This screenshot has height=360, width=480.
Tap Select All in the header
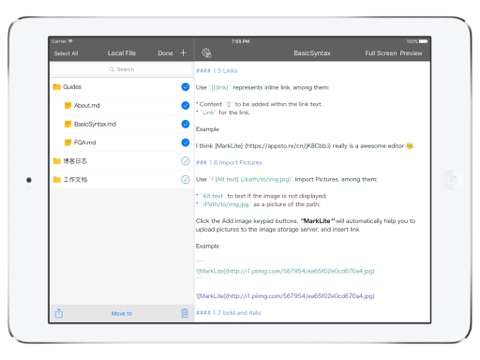[66, 53]
